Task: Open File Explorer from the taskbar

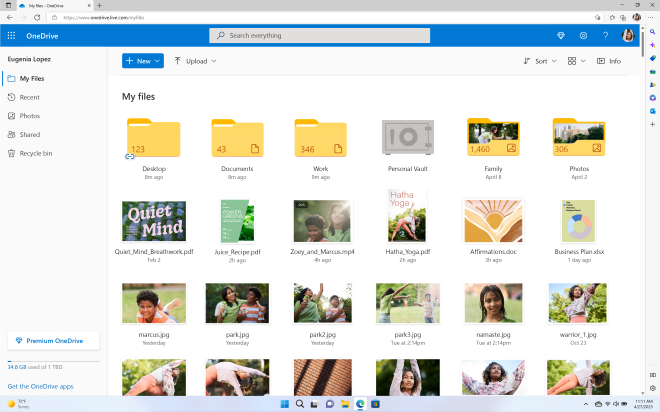Action: pyautogui.click(x=345, y=404)
